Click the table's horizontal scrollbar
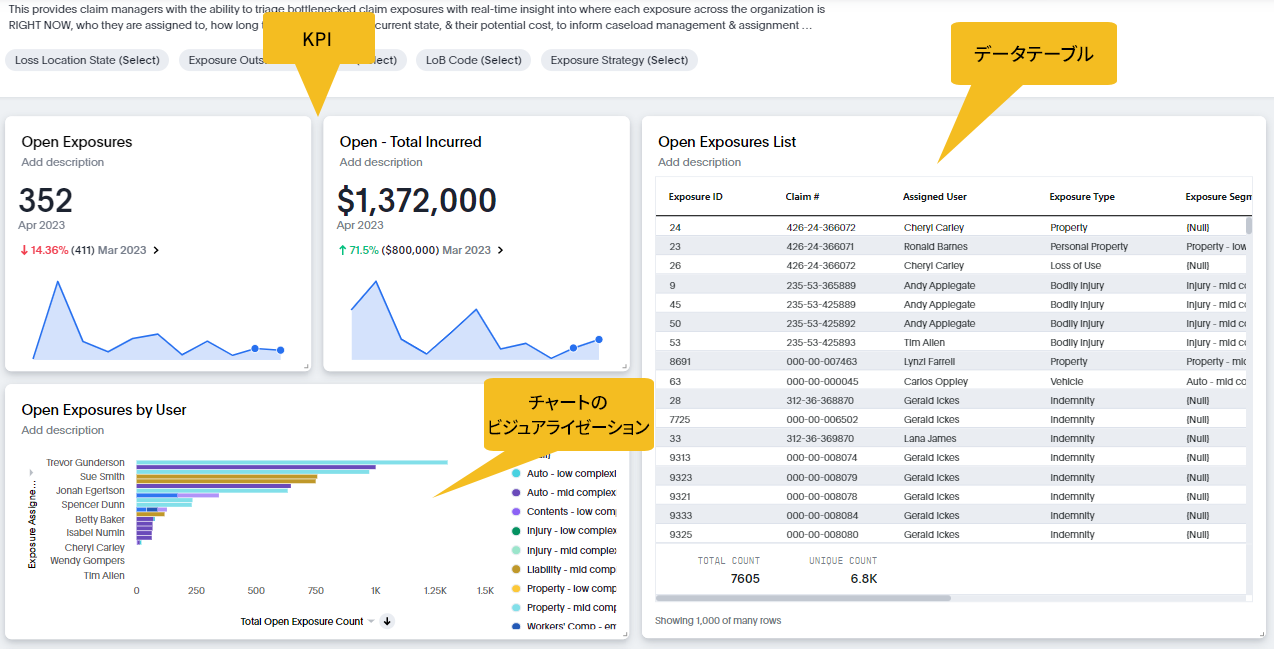 pos(803,598)
